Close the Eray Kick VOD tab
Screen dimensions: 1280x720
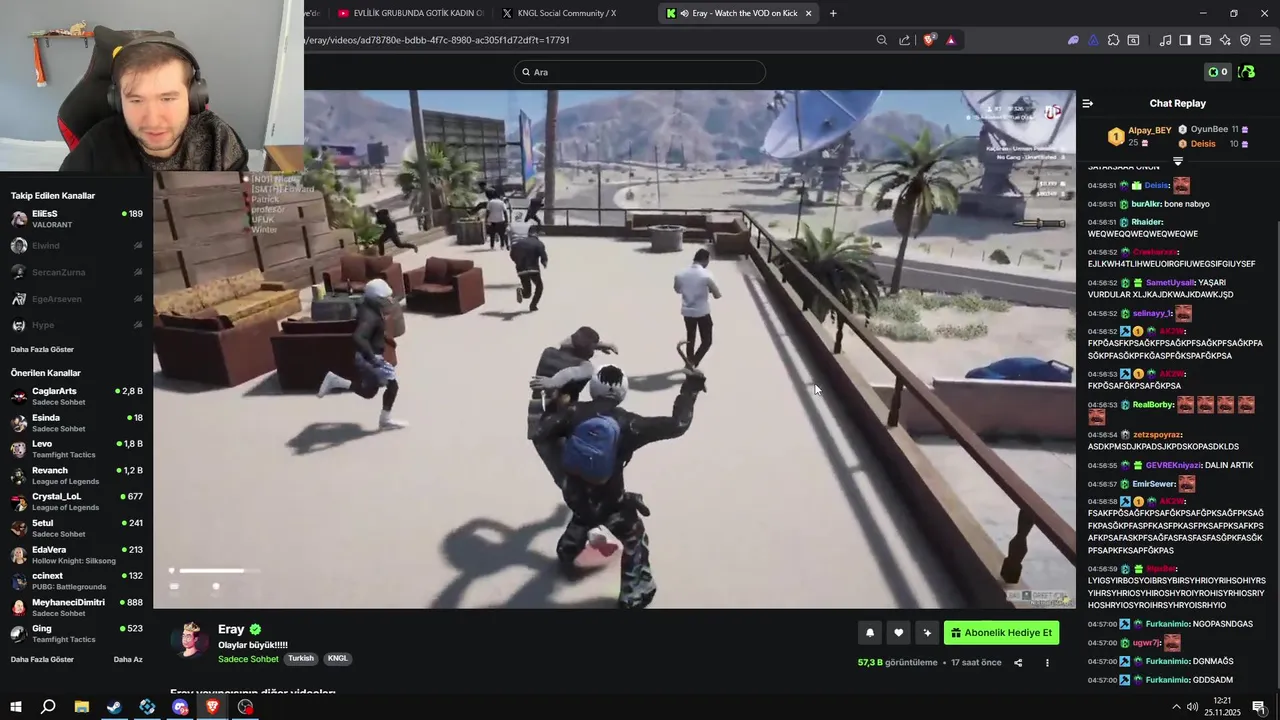coord(808,13)
